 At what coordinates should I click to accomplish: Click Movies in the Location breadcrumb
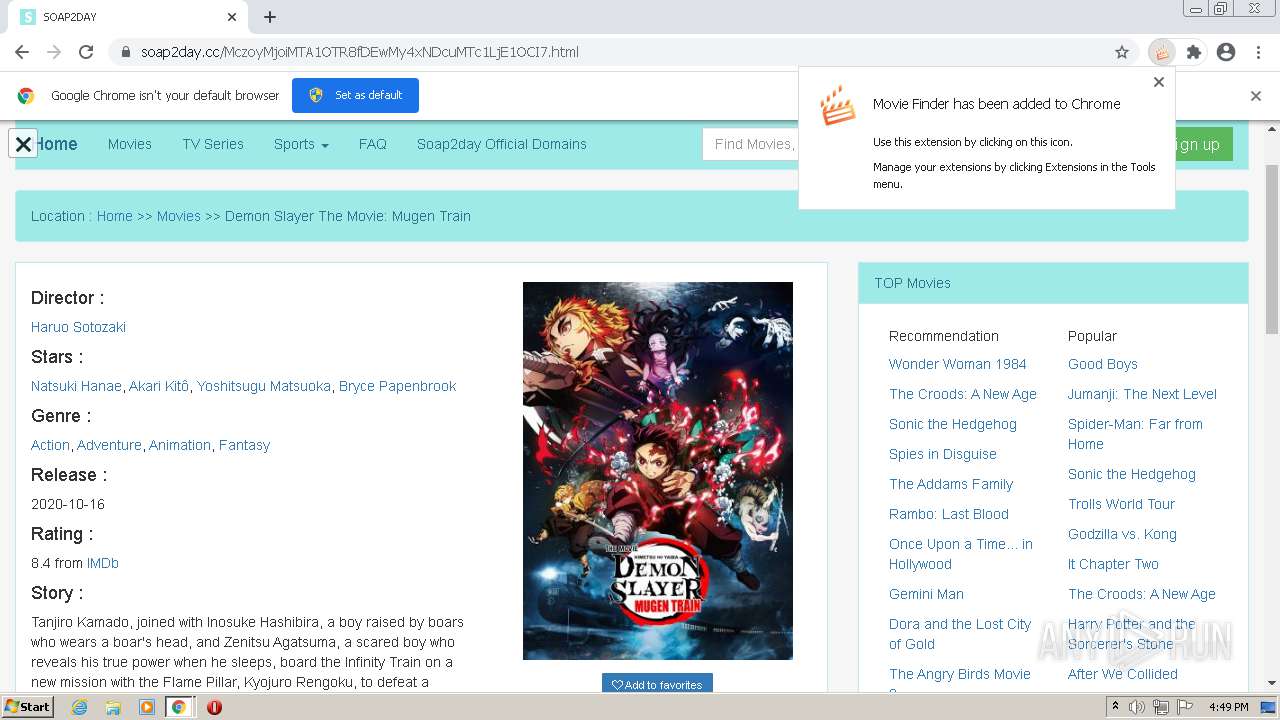(x=179, y=216)
